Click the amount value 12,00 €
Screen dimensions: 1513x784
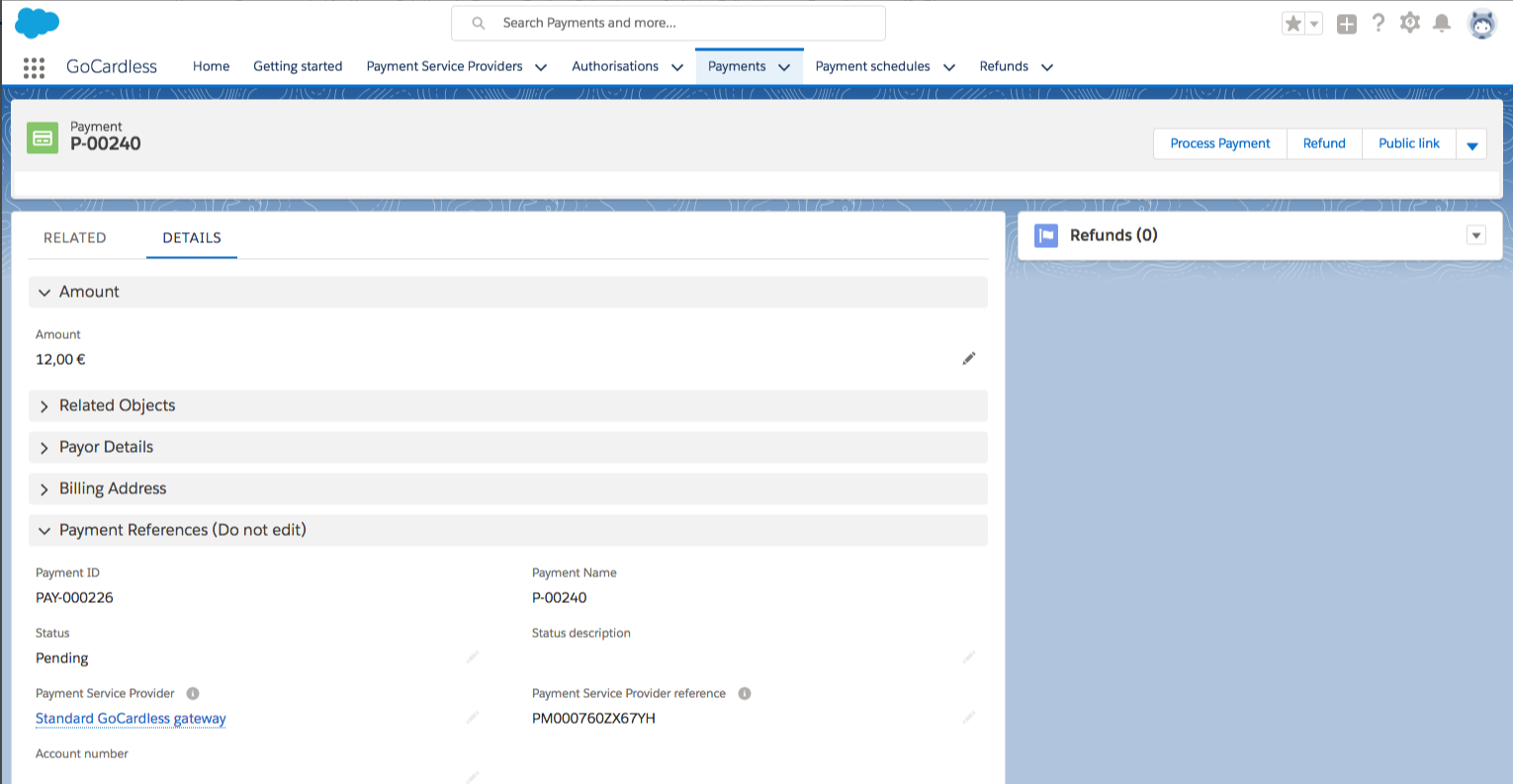click(60, 360)
